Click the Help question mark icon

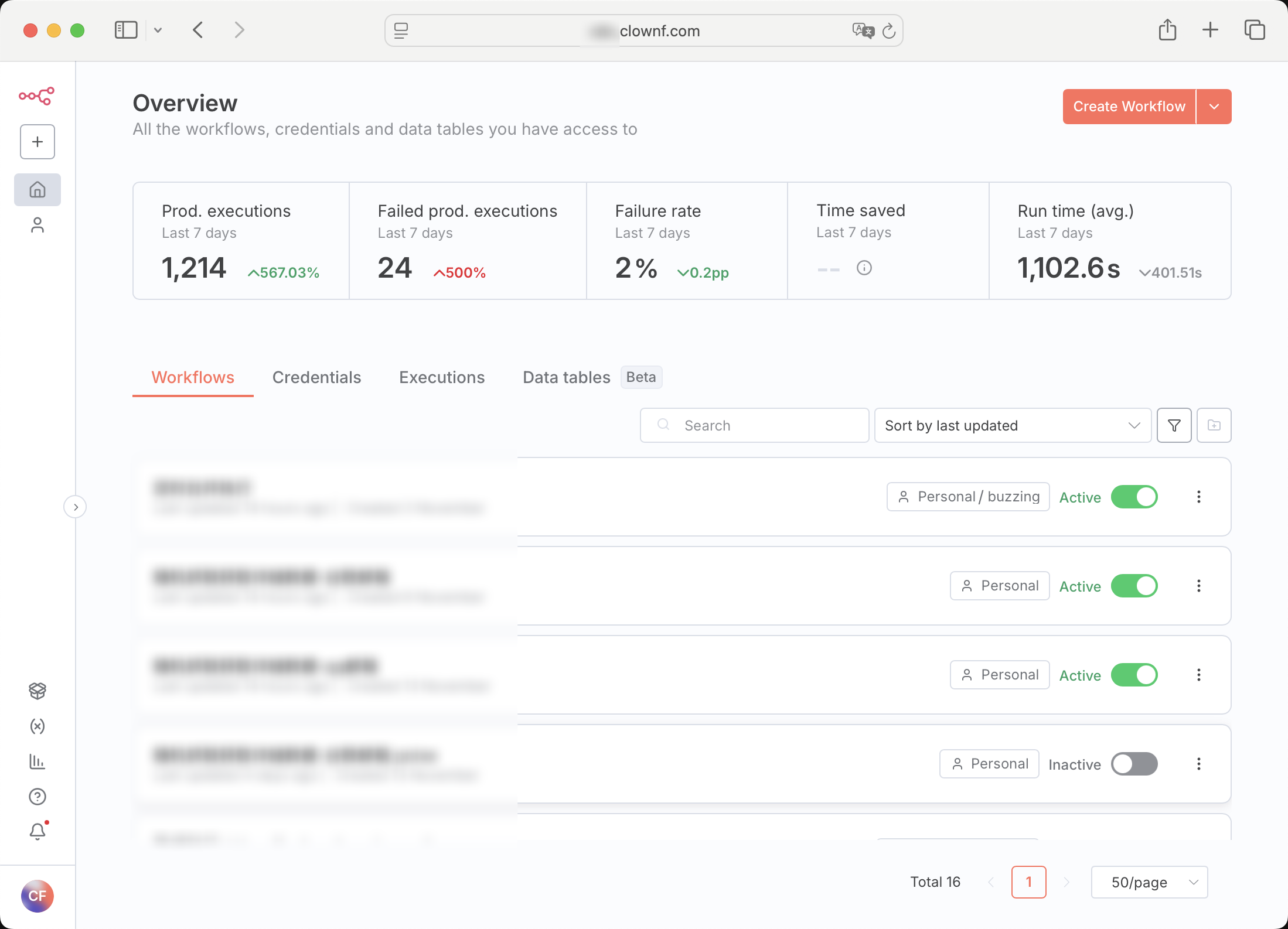pyautogui.click(x=38, y=797)
